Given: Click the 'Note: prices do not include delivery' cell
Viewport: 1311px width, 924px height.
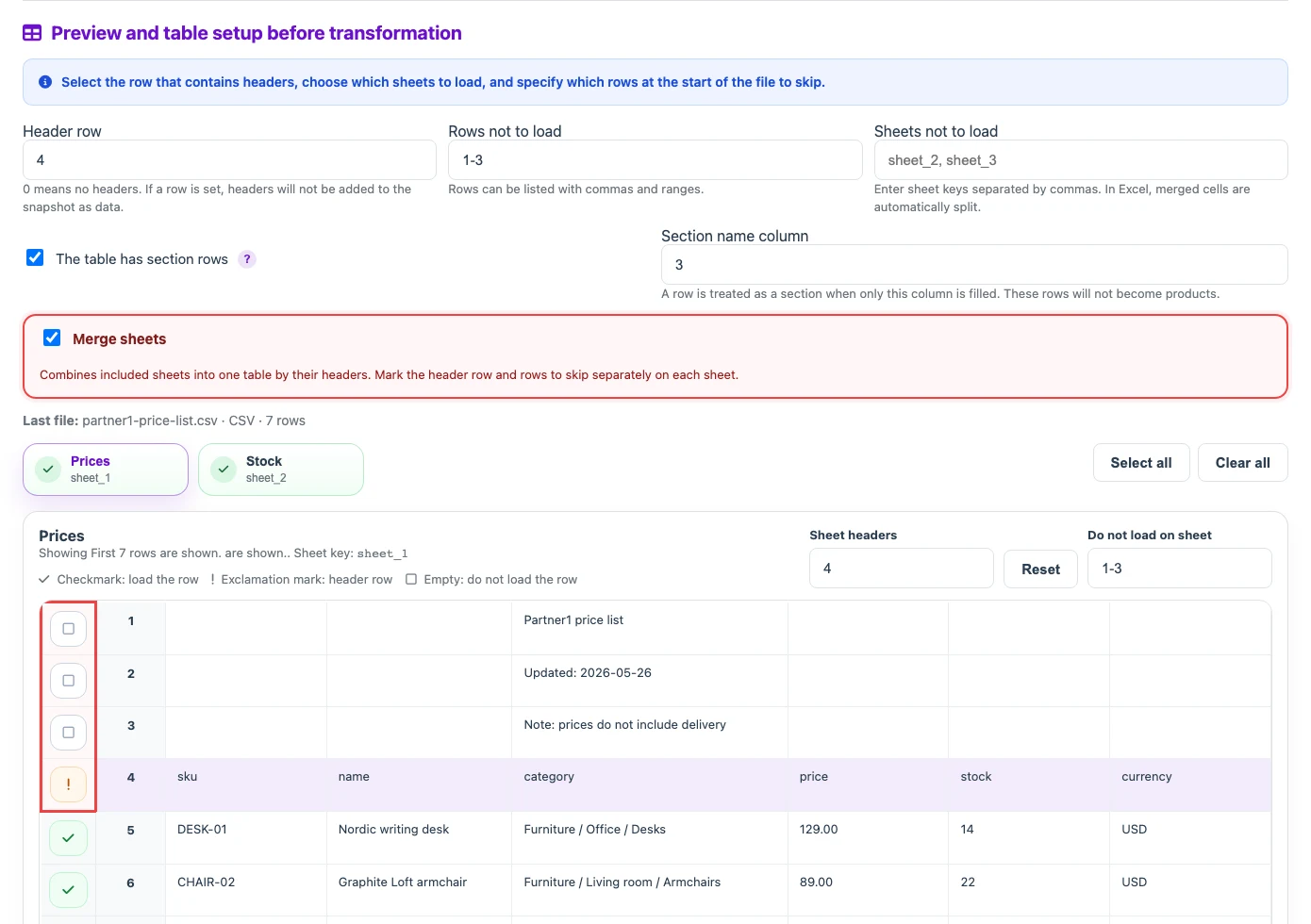Looking at the screenshot, I should (x=650, y=733).
